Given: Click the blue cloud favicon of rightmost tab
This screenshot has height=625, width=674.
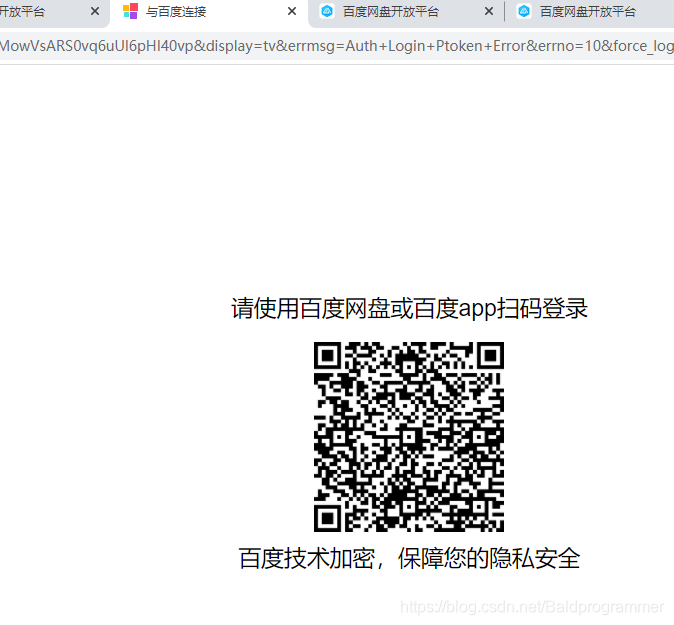Looking at the screenshot, I should tap(524, 12).
